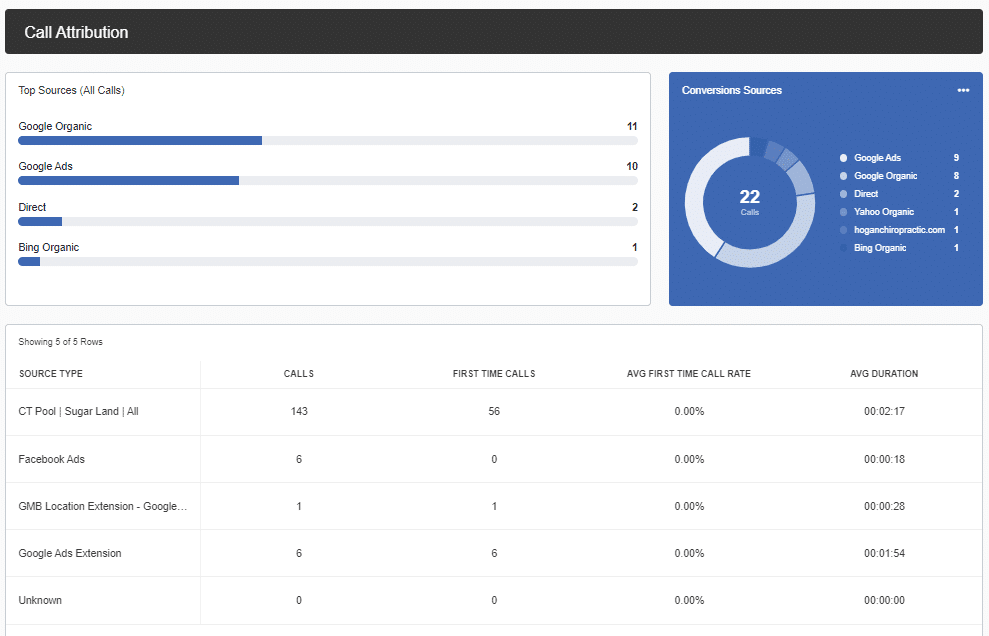Open the Conversions Sources three-dot menu
Viewport: 989px width, 636px height.
pos(963,90)
